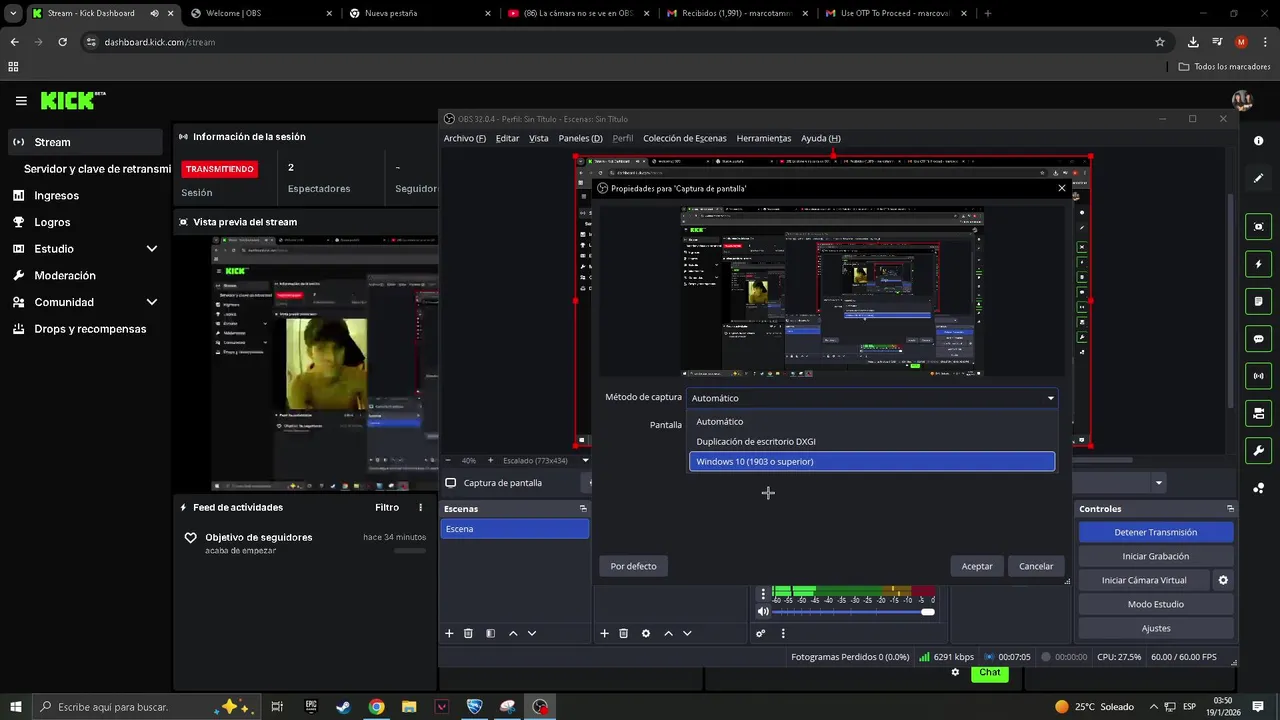The height and width of the screenshot is (720, 1280).
Task: Undock the Escenas panel
Action: coord(583,509)
